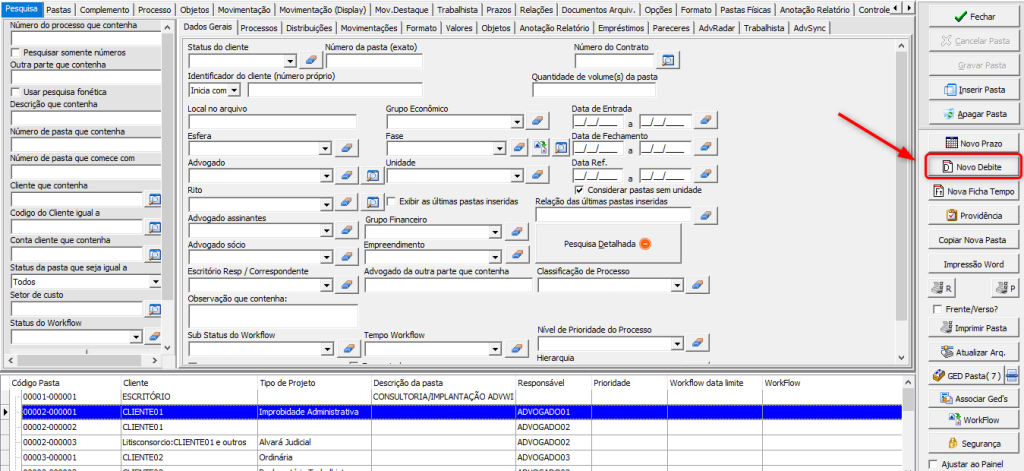Enable Usar pesquisa fonética checkbox
Viewport: 1024px width, 471px height.
pyautogui.click(x=16, y=92)
